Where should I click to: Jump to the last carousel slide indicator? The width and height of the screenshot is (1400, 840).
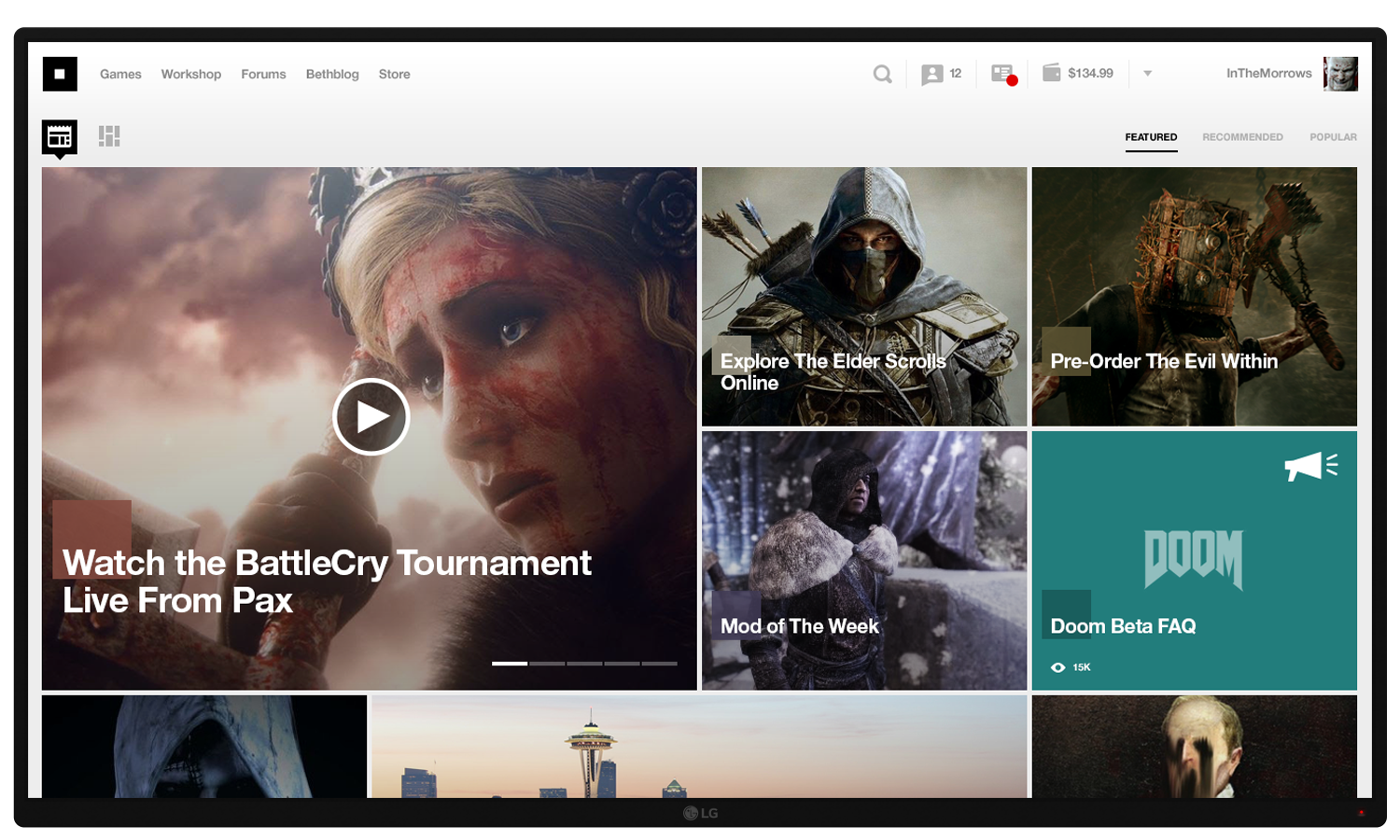click(x=659, y=664)
